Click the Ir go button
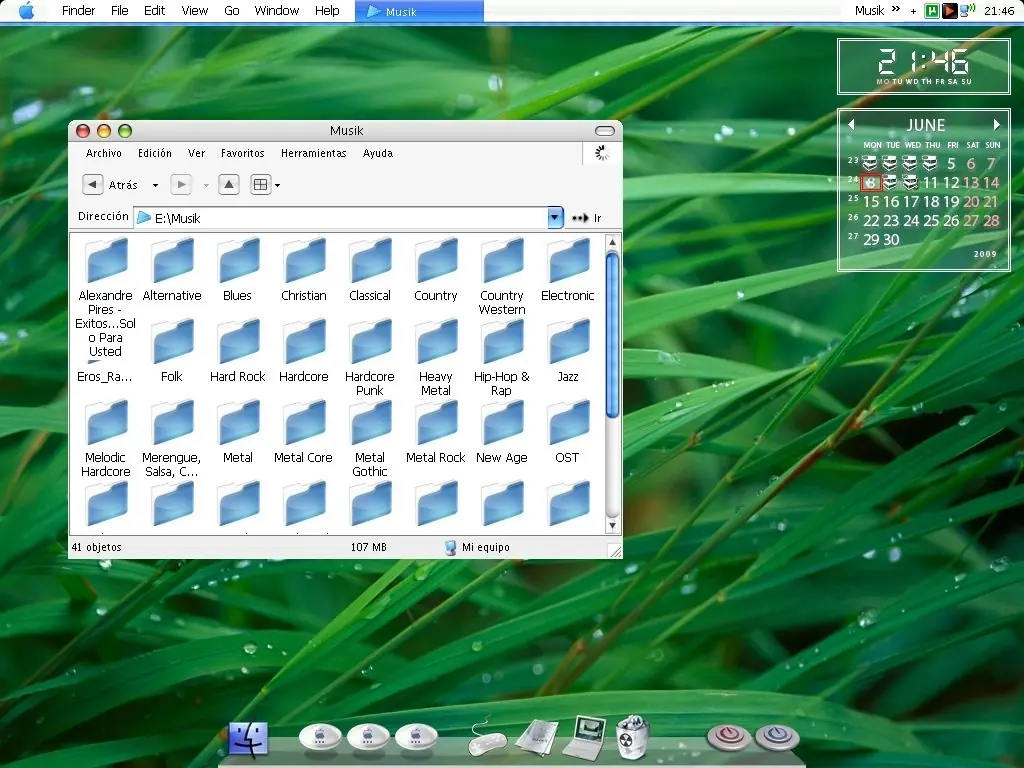 pos(586,218)
